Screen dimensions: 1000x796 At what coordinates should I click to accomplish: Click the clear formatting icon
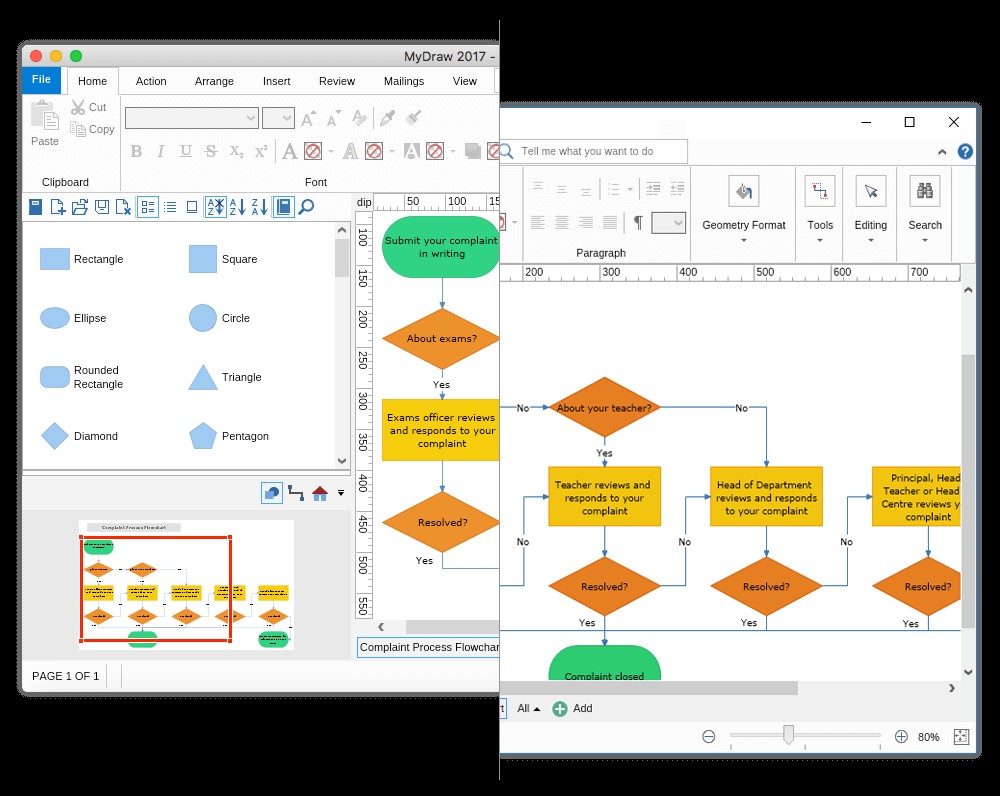coord(360,118)
